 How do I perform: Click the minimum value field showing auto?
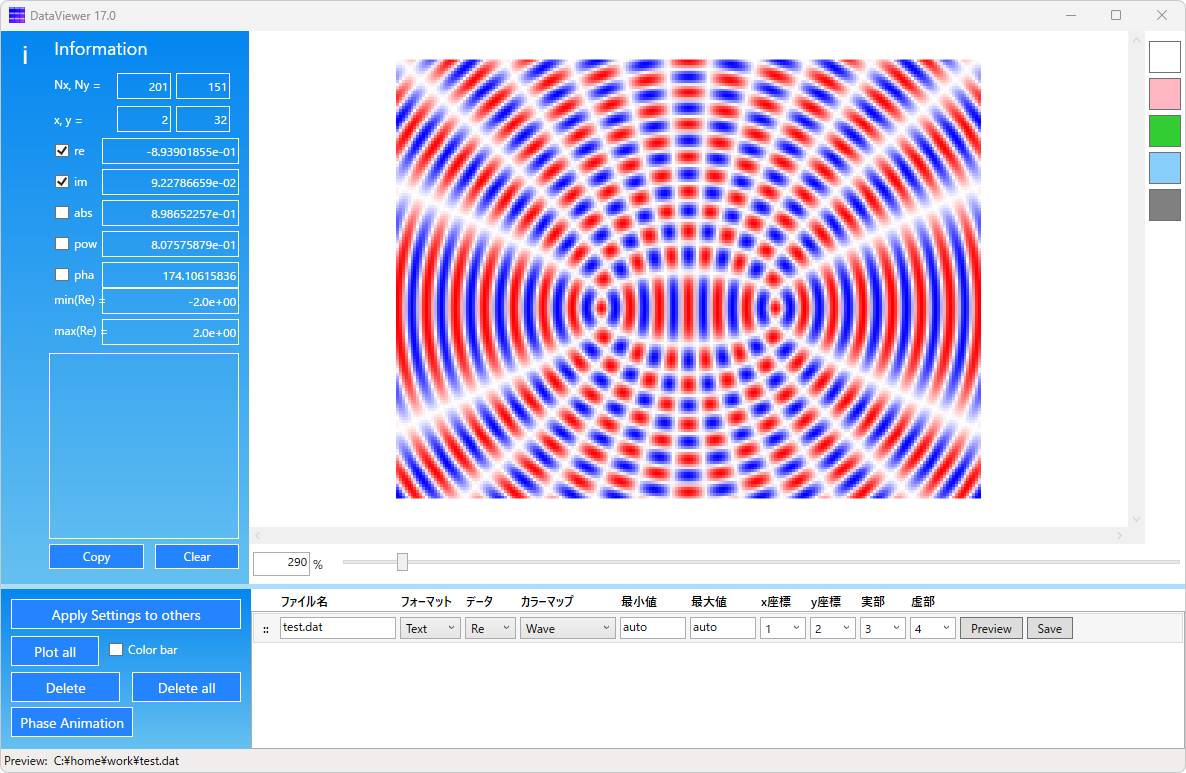[653, 628]
